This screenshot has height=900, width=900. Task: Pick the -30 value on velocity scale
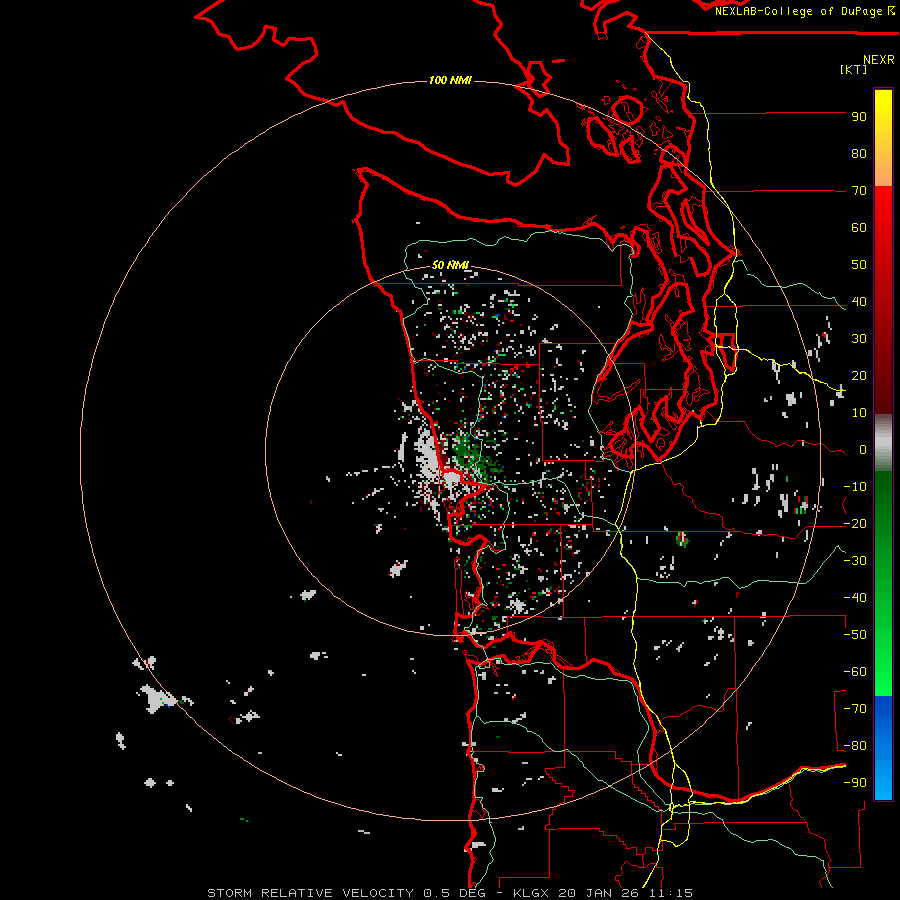click(855, 561)
